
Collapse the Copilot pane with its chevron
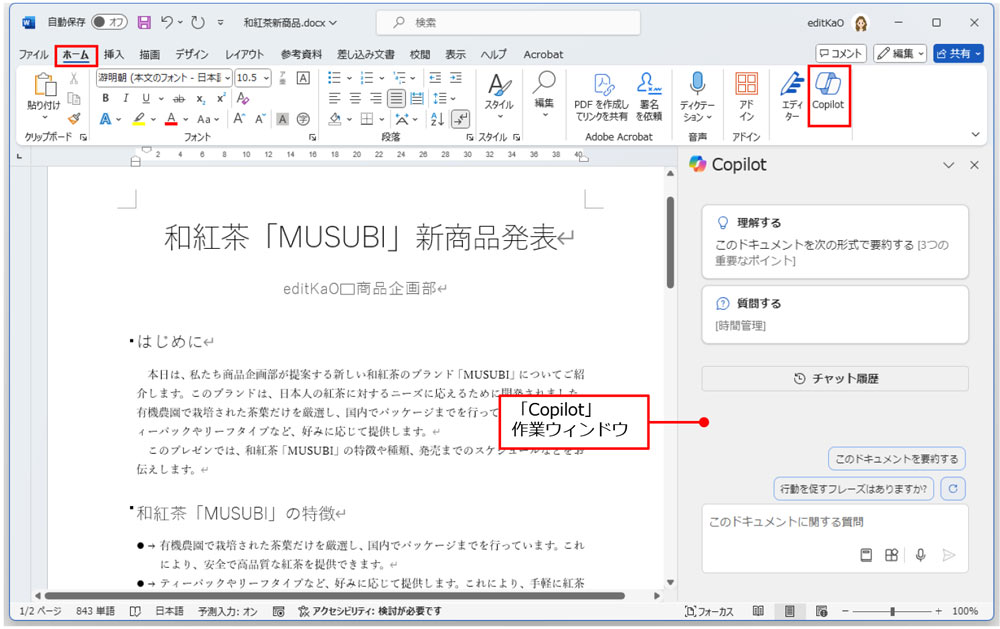pos(948,165)
